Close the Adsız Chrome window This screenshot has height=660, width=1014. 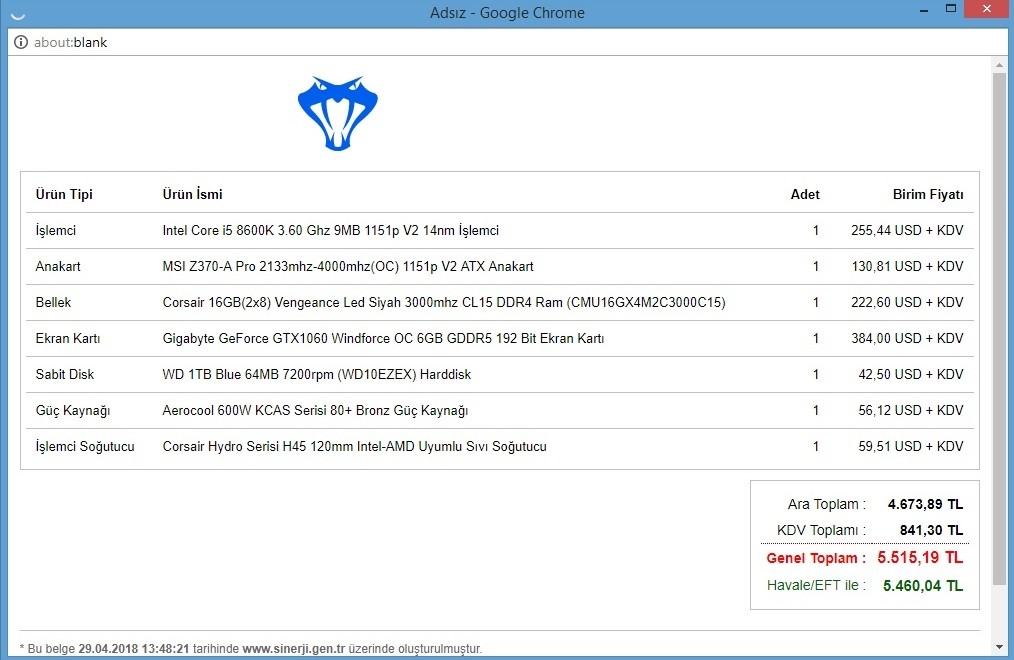tap(986, 9)
